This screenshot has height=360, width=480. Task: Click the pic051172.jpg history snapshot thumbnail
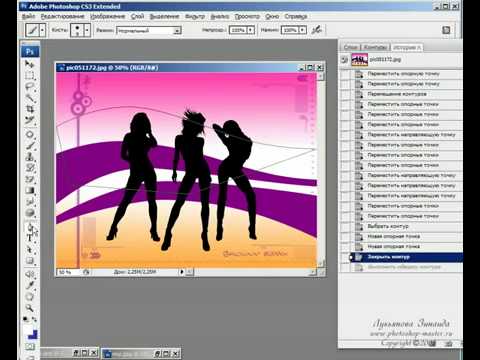tap(360, 60)
